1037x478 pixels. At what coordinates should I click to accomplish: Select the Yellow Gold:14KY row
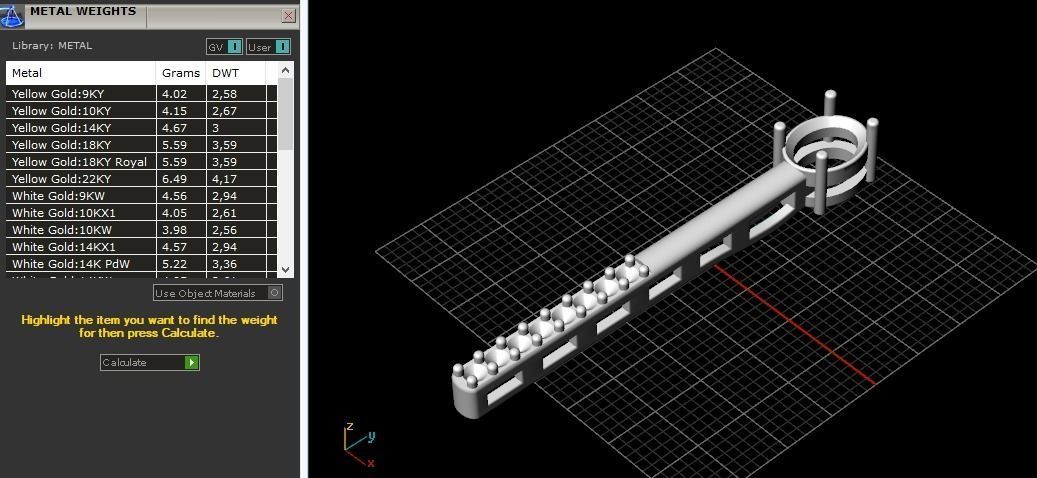pyautogui.click(x=142, y=128)
